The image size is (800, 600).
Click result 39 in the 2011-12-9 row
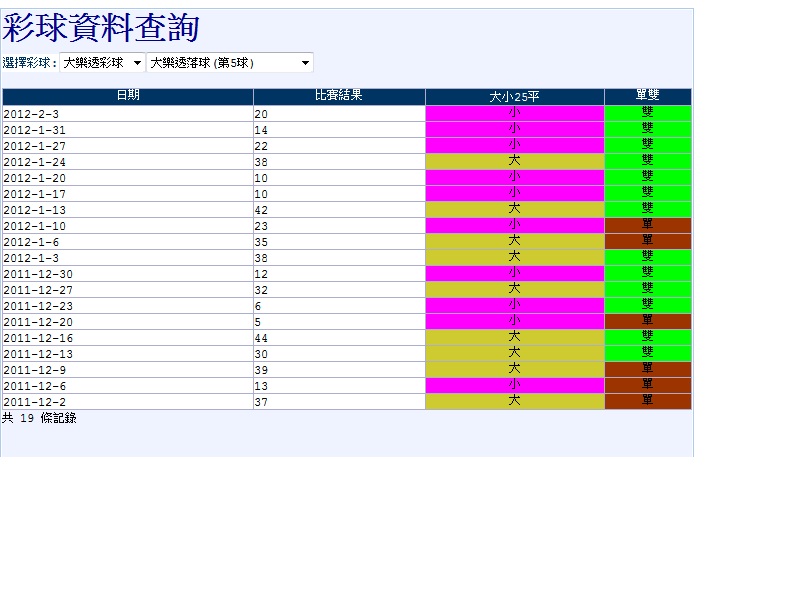click(339, 369)
